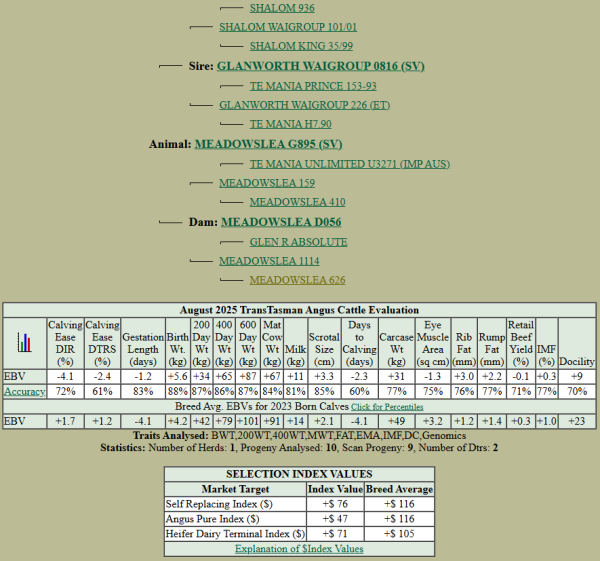This screenshot has height=561, width=600.
Task: Open sire GLANWORTH WAIGROUP 0816 (SV)
Action: pyautogui.click(x=321, y=66)
